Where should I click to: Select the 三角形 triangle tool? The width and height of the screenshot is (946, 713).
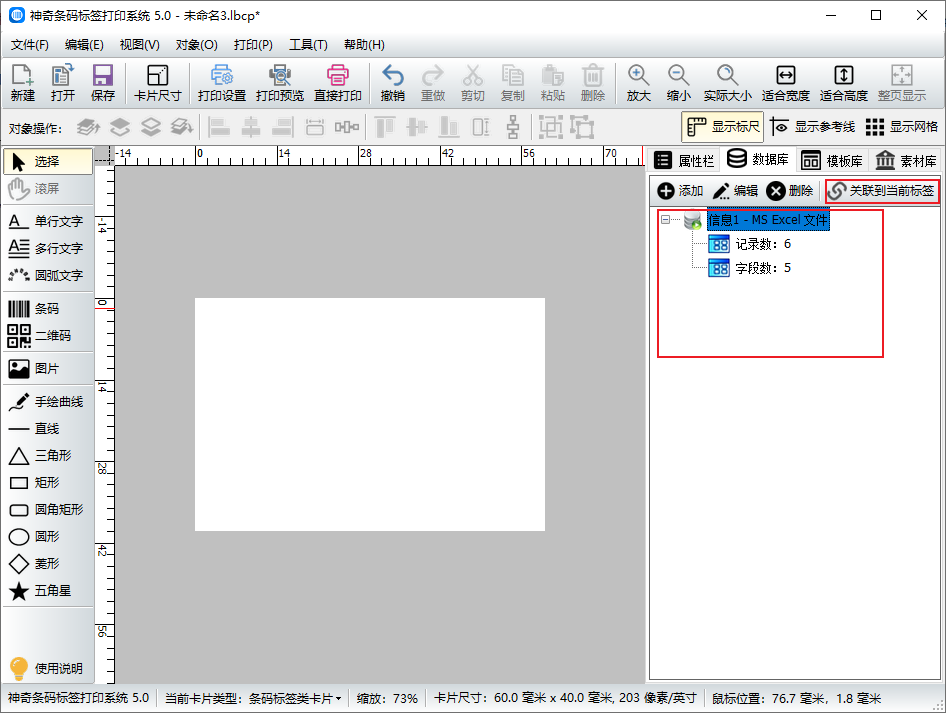pos(47,455)
